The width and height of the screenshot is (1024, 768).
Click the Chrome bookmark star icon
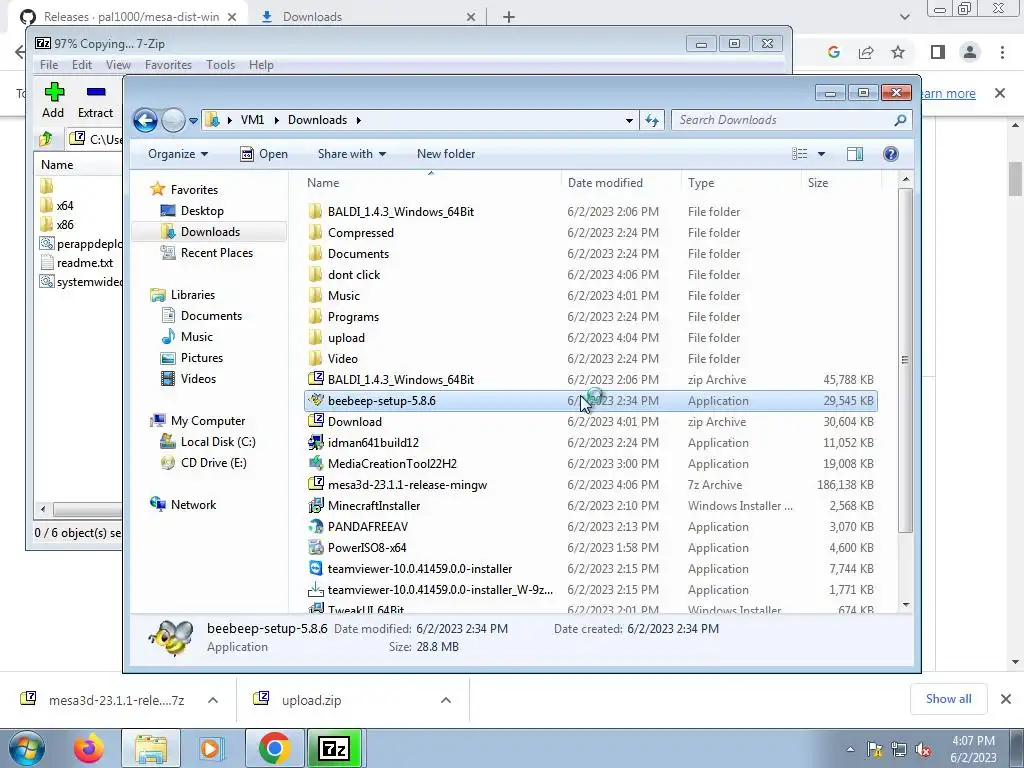point(898,52)
